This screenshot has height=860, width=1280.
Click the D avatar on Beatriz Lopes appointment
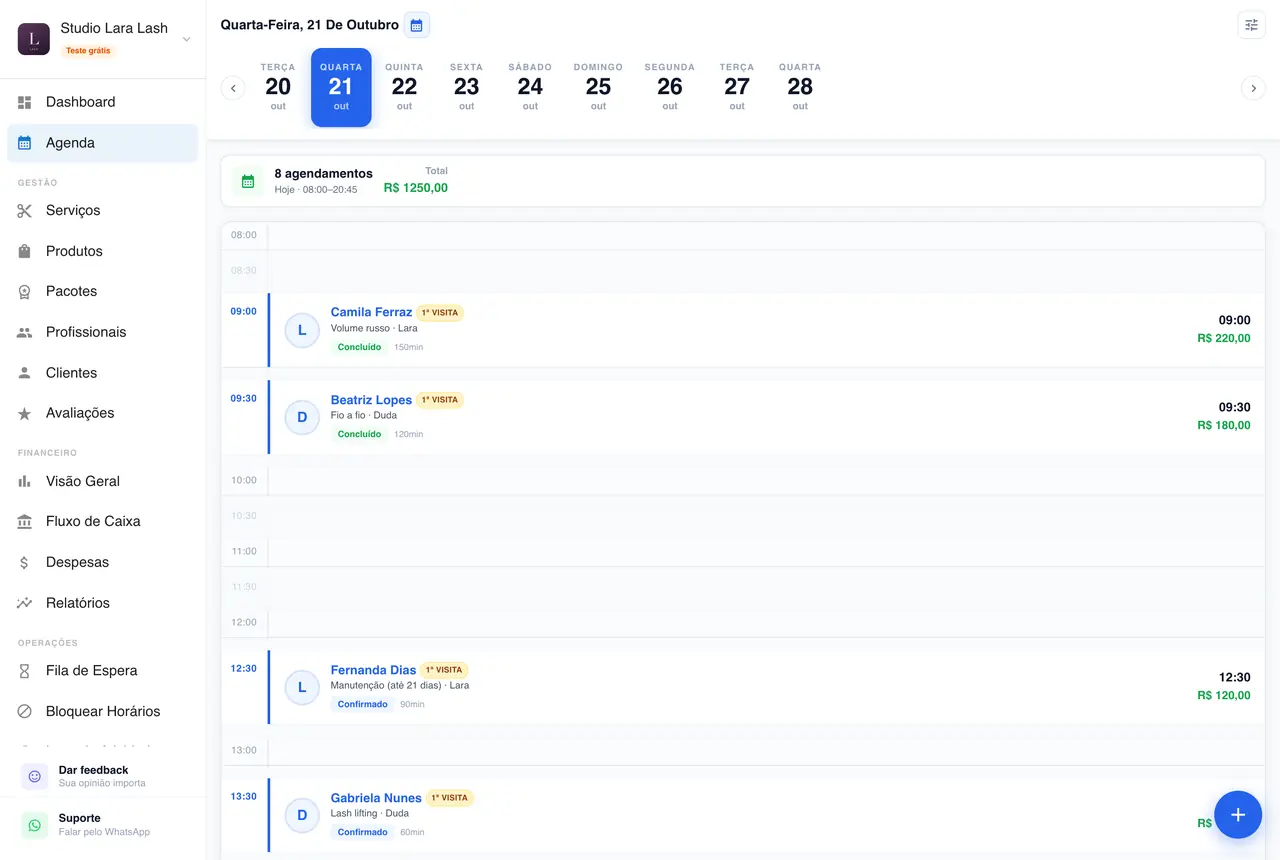point(302,417)
